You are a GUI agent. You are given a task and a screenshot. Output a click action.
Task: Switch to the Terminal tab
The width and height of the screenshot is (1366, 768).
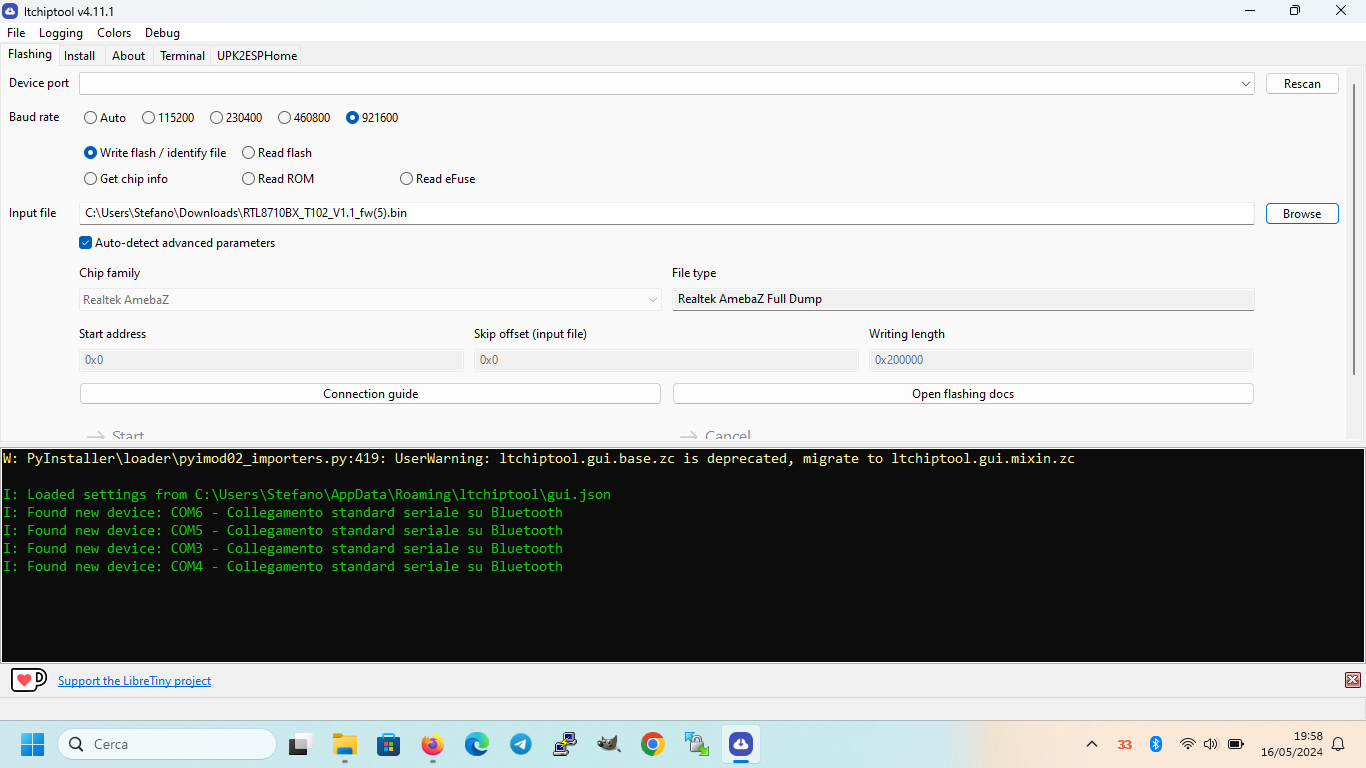pos(182,56)
